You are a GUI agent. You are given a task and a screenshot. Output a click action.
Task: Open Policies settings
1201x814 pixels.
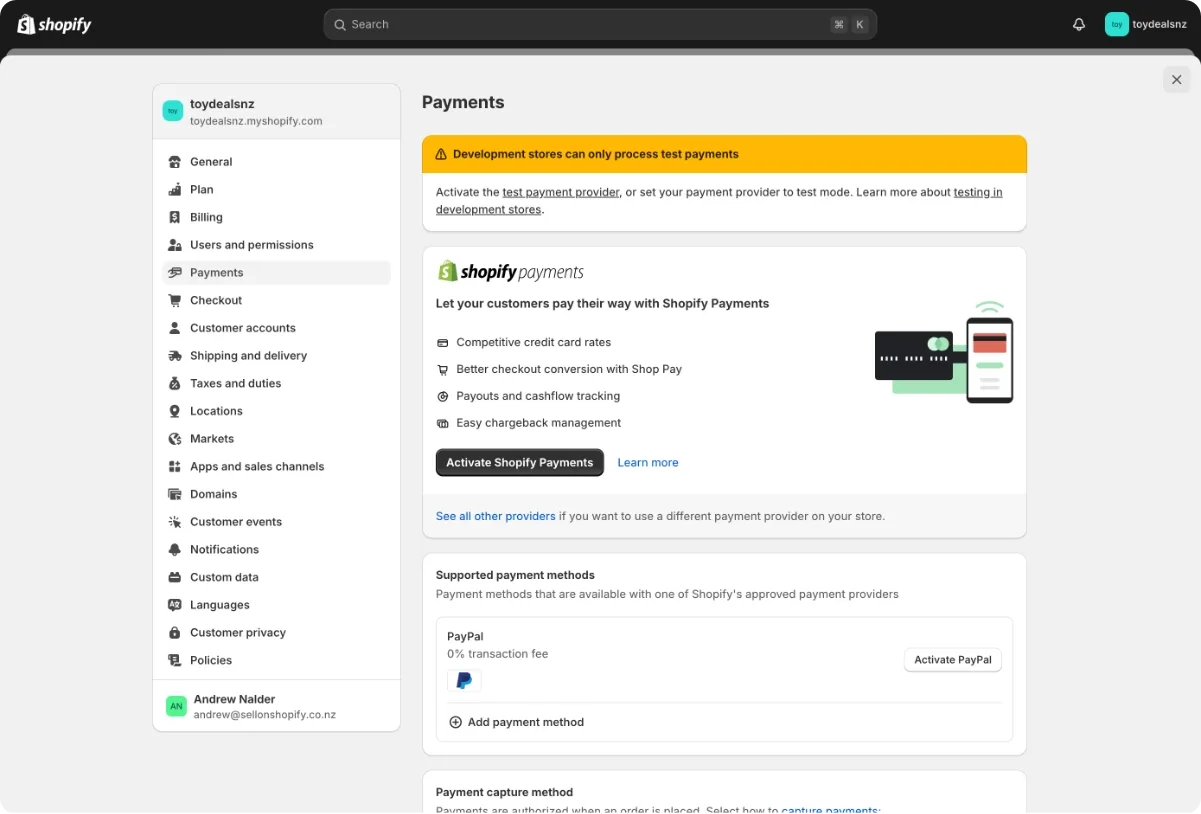coord(276,660)
